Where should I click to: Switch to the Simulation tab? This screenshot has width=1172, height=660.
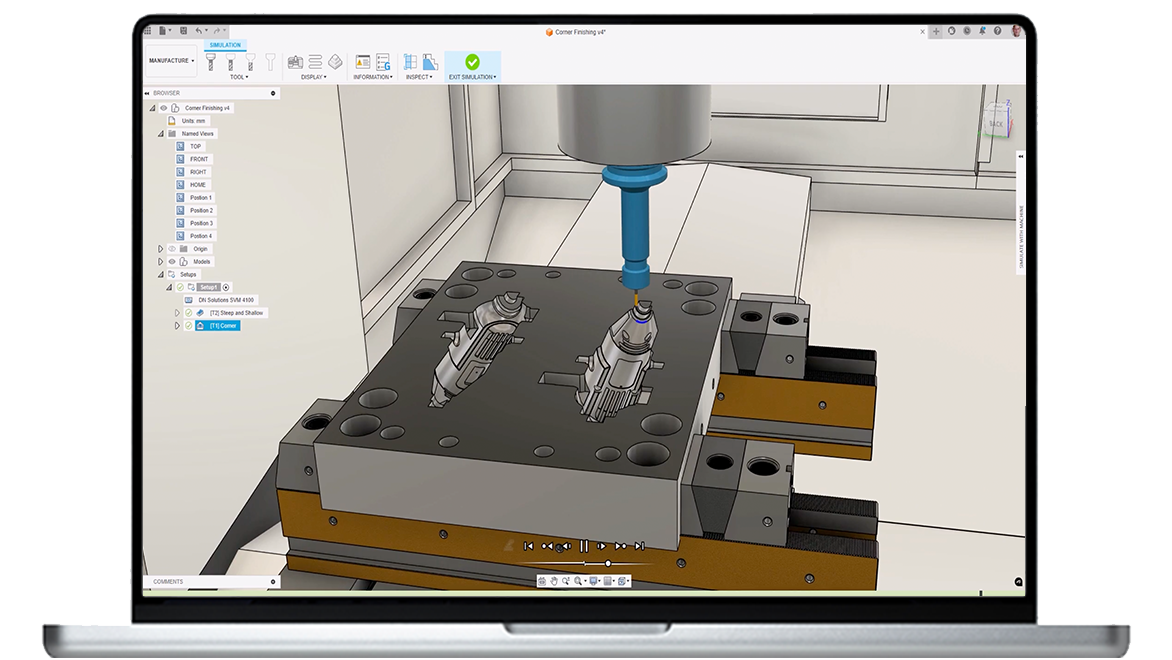tap(224, 44)
